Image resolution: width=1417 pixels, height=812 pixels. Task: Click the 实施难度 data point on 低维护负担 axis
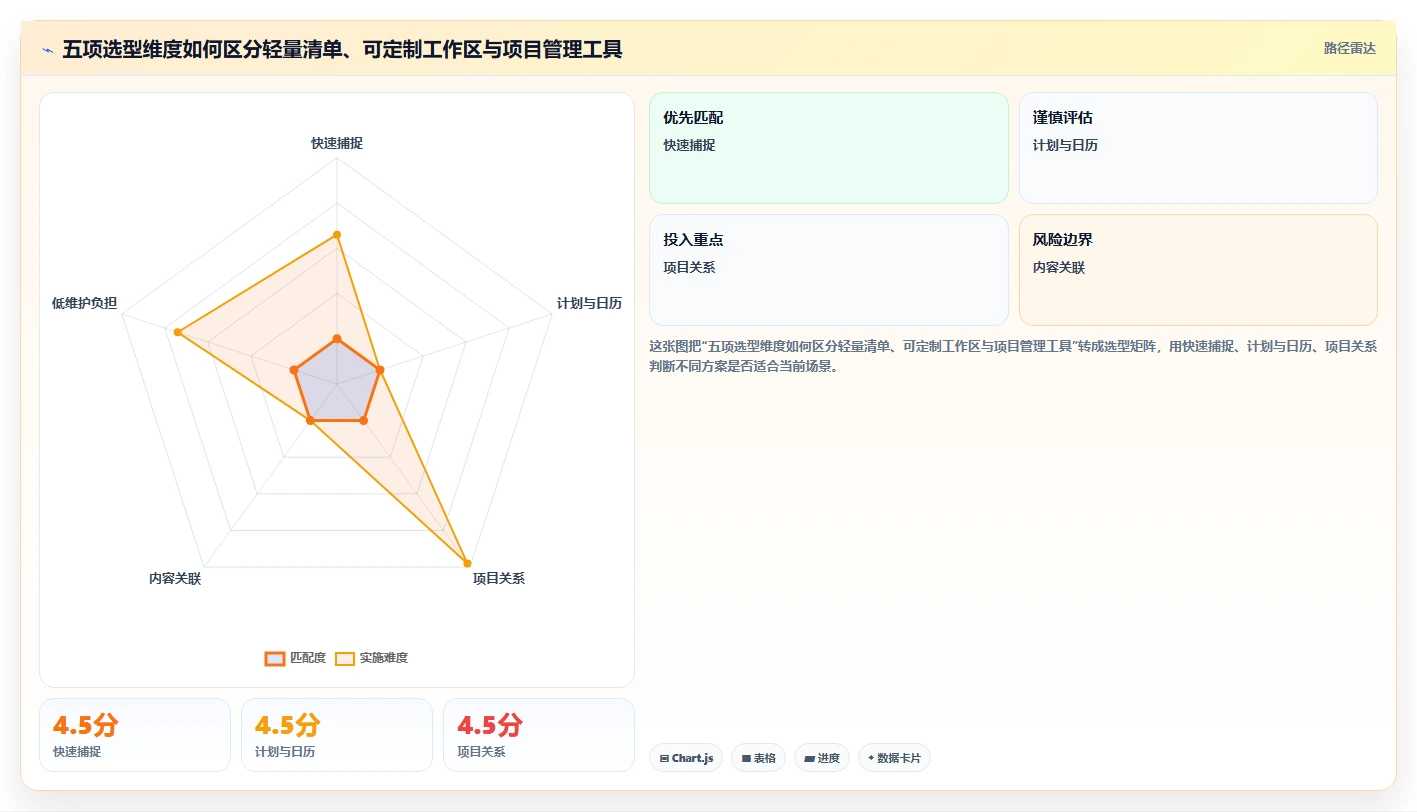click(177, 332)
